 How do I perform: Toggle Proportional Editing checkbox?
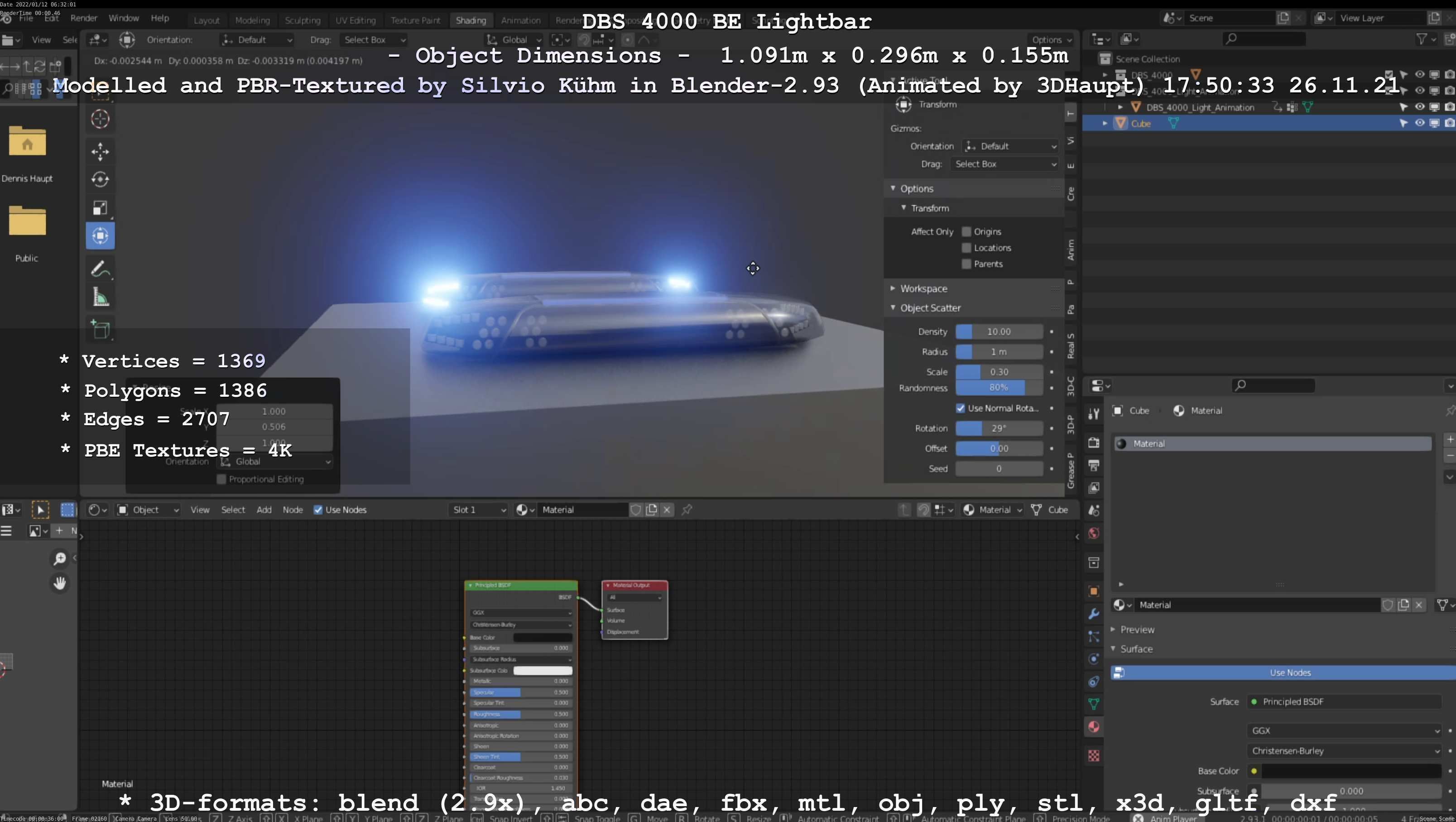pyautogui.click(x=221, y=480)
